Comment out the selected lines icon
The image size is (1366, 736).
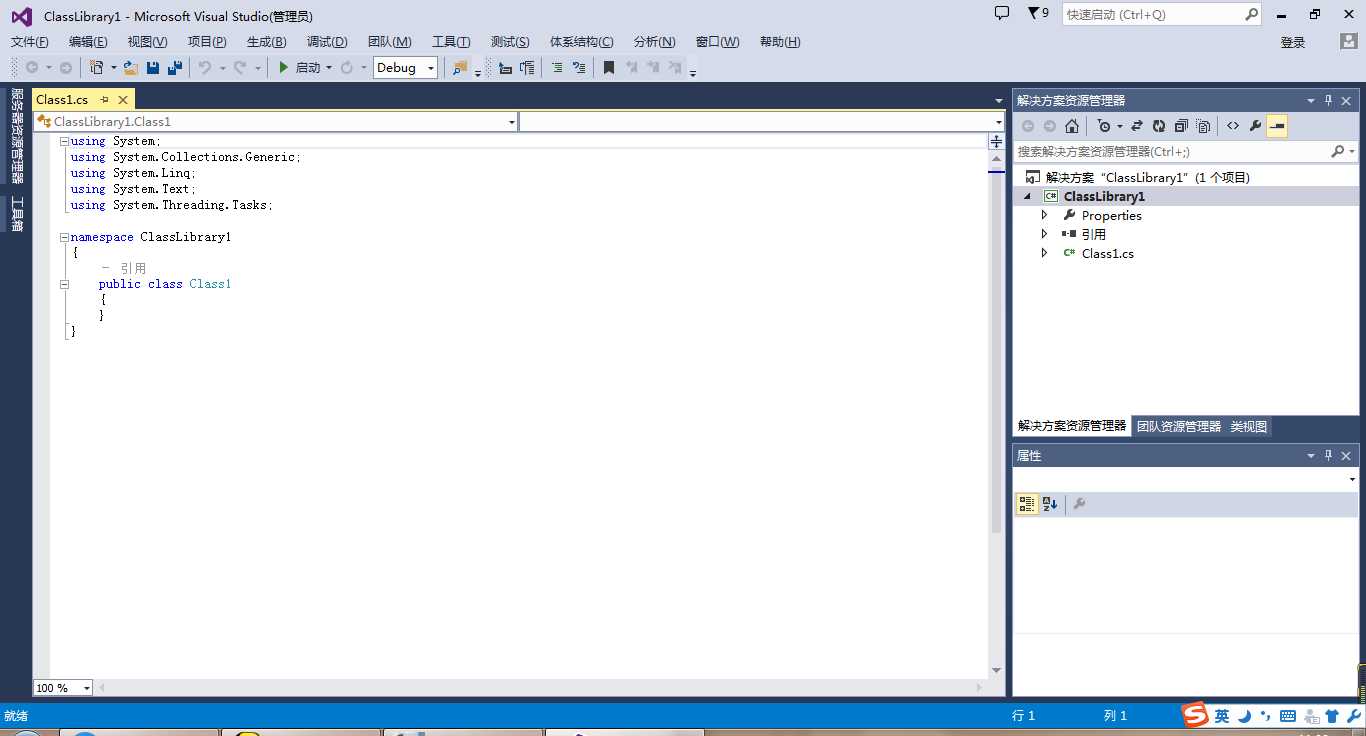click(557, 67)
